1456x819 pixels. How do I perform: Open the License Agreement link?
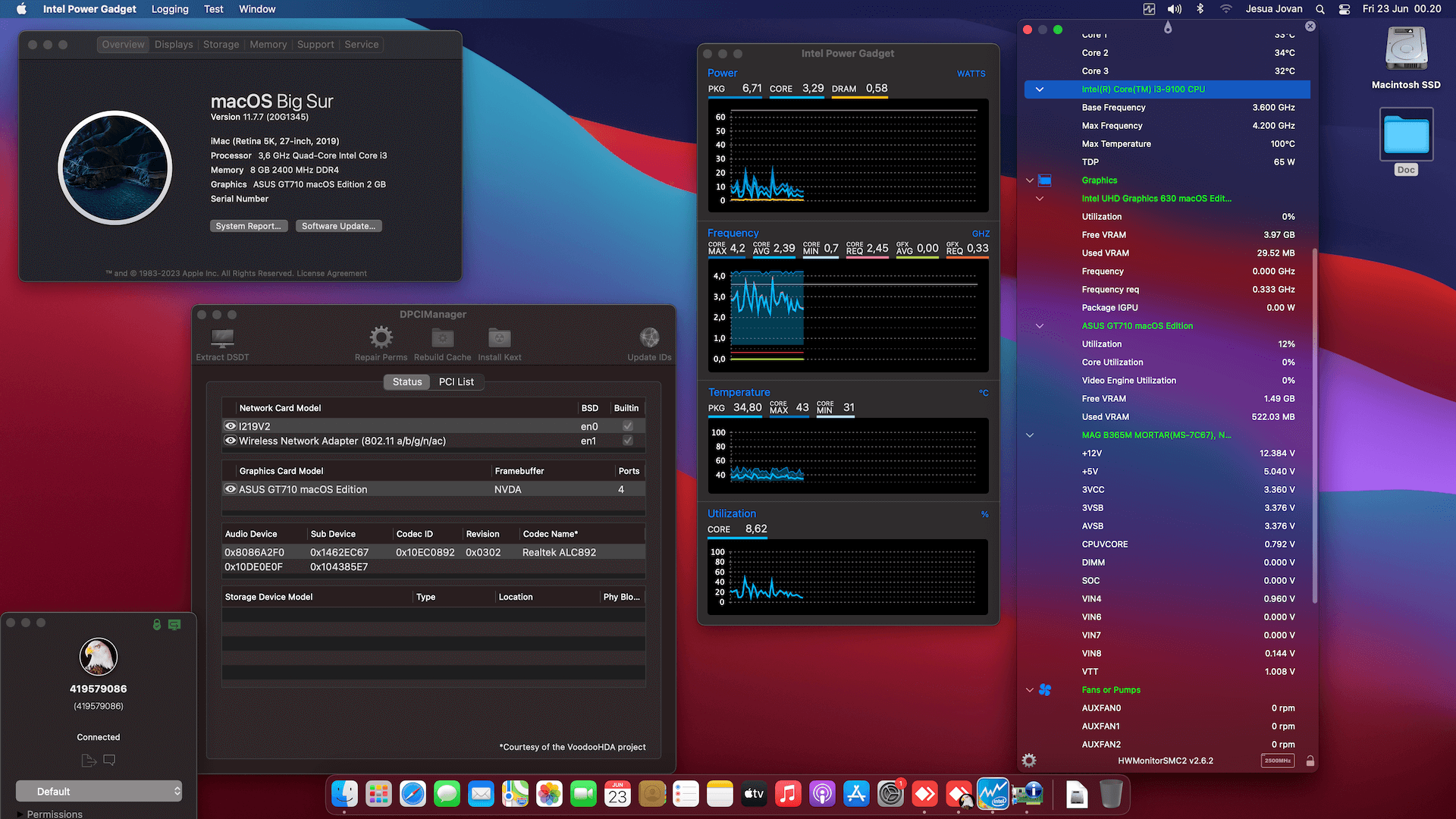[331, 274]
